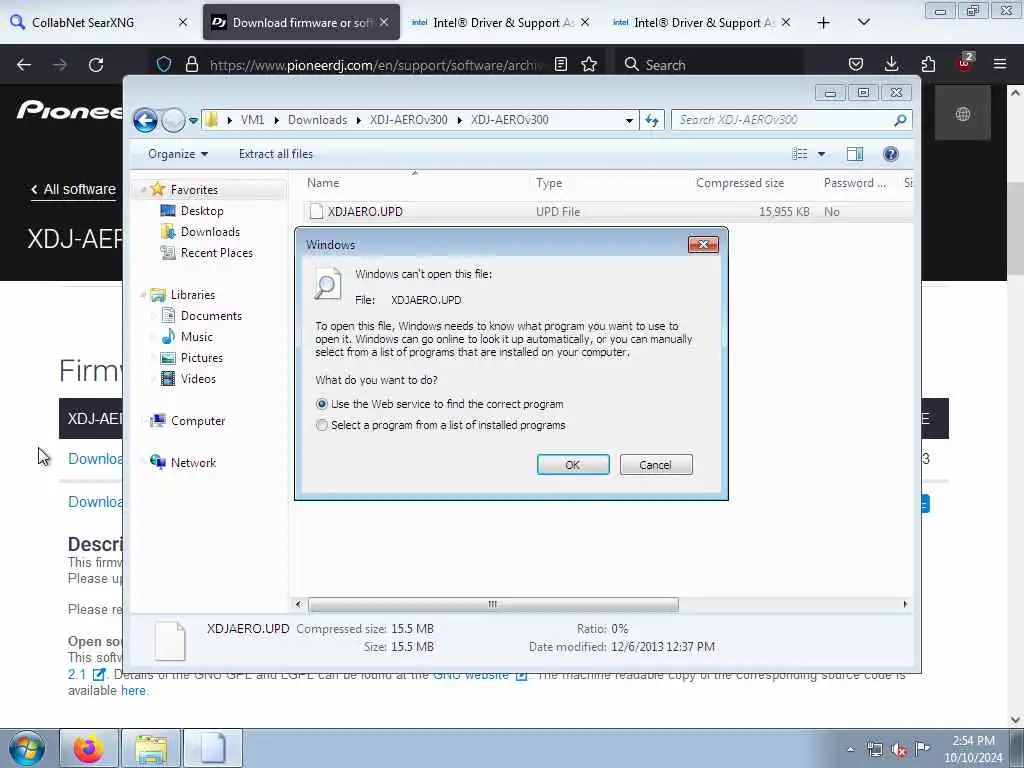
Task: Click tracking protection shield icon
Action: (x=164, y=64)
